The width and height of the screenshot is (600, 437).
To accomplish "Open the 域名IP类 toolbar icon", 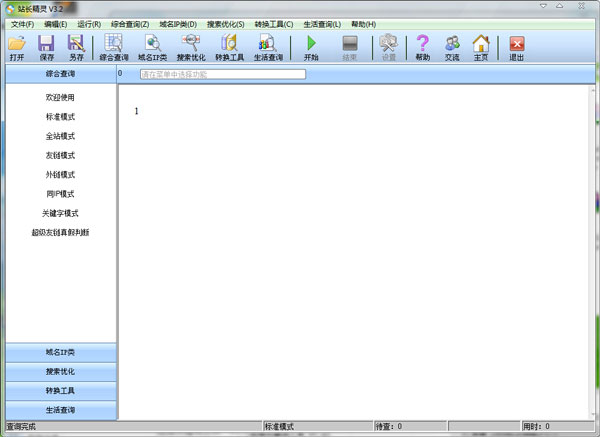I will [x=153, y=44].
